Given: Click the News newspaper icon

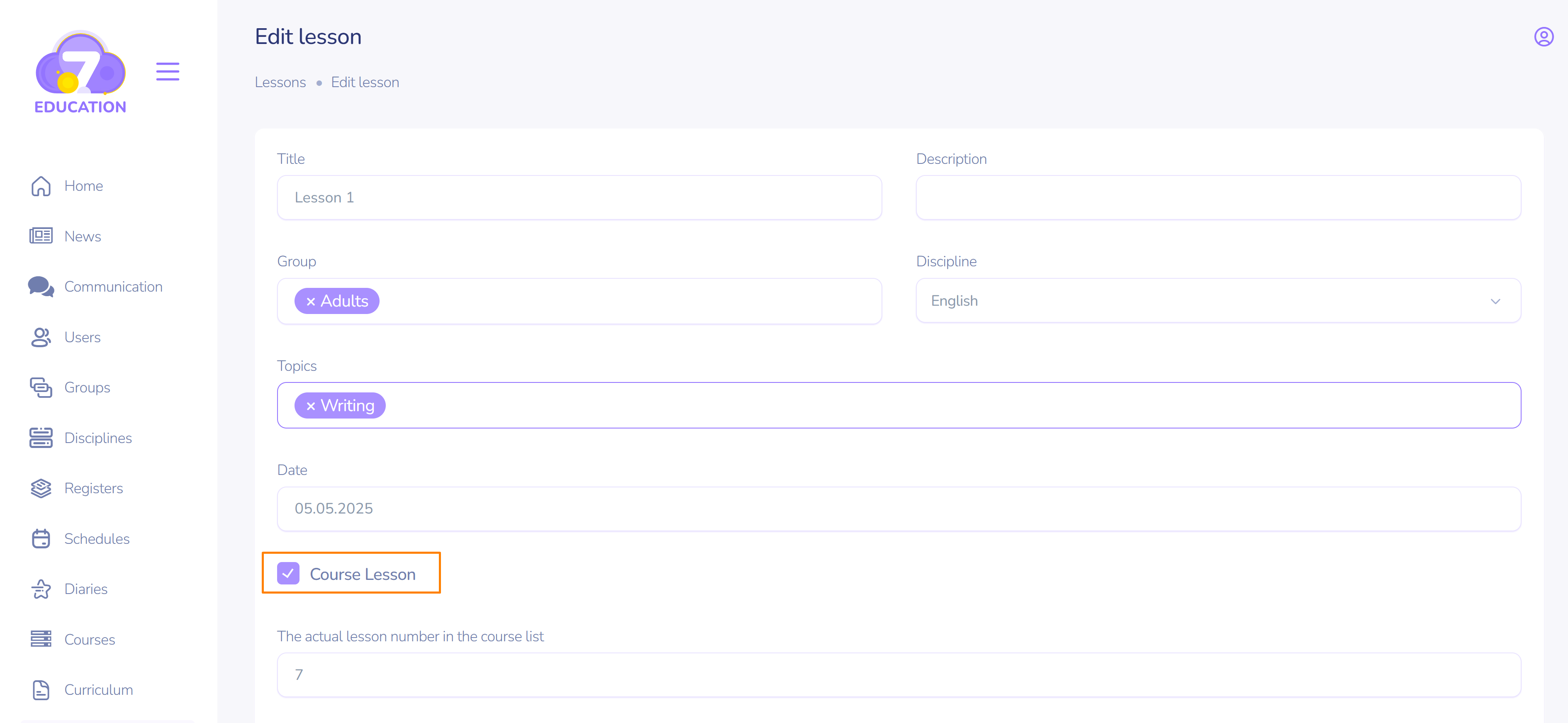Looking at the screenshot, I should pyautogui.click(x=41, y=236).
